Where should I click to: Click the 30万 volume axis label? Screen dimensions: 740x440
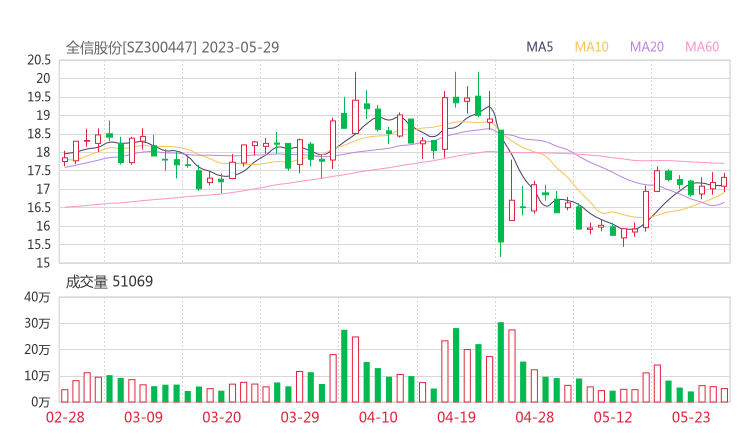click(37, 324)
